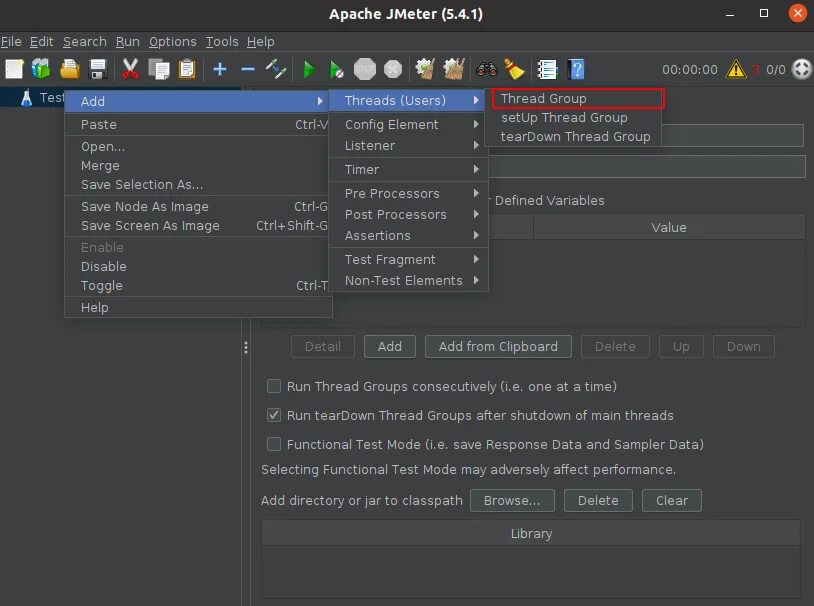Open the Threads (Users) submenu

[x=408, y=100]
